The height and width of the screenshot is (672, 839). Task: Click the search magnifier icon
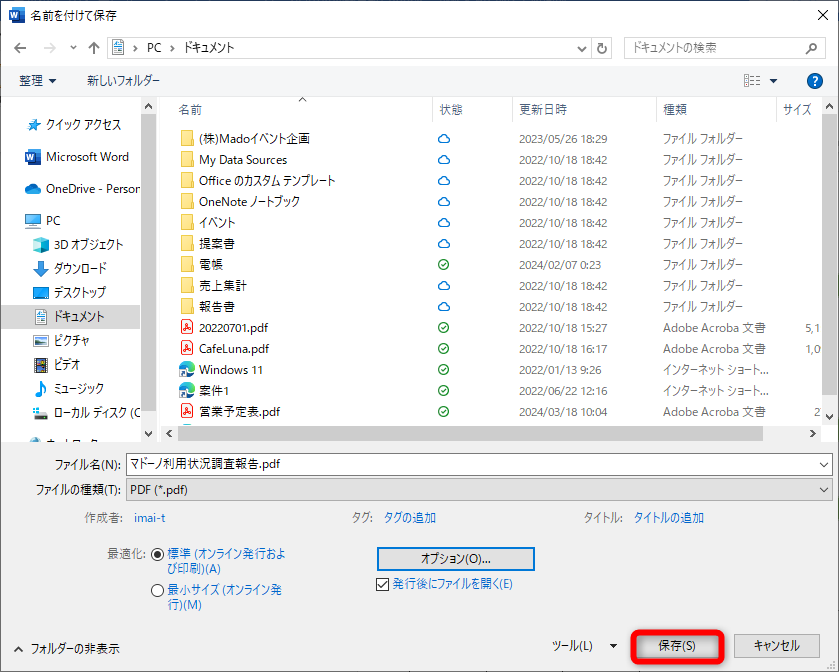[x=811, y=48]
